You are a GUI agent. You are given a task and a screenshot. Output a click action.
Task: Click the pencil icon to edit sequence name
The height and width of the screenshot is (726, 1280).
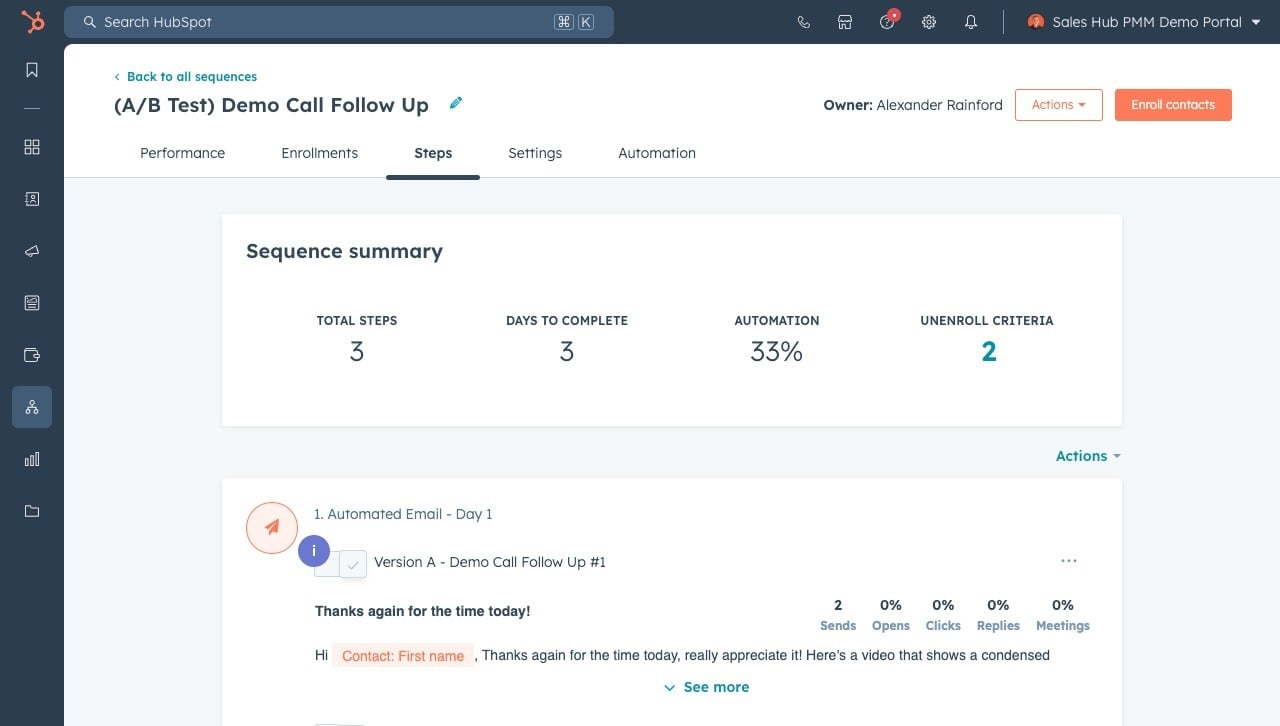[456, 103]
